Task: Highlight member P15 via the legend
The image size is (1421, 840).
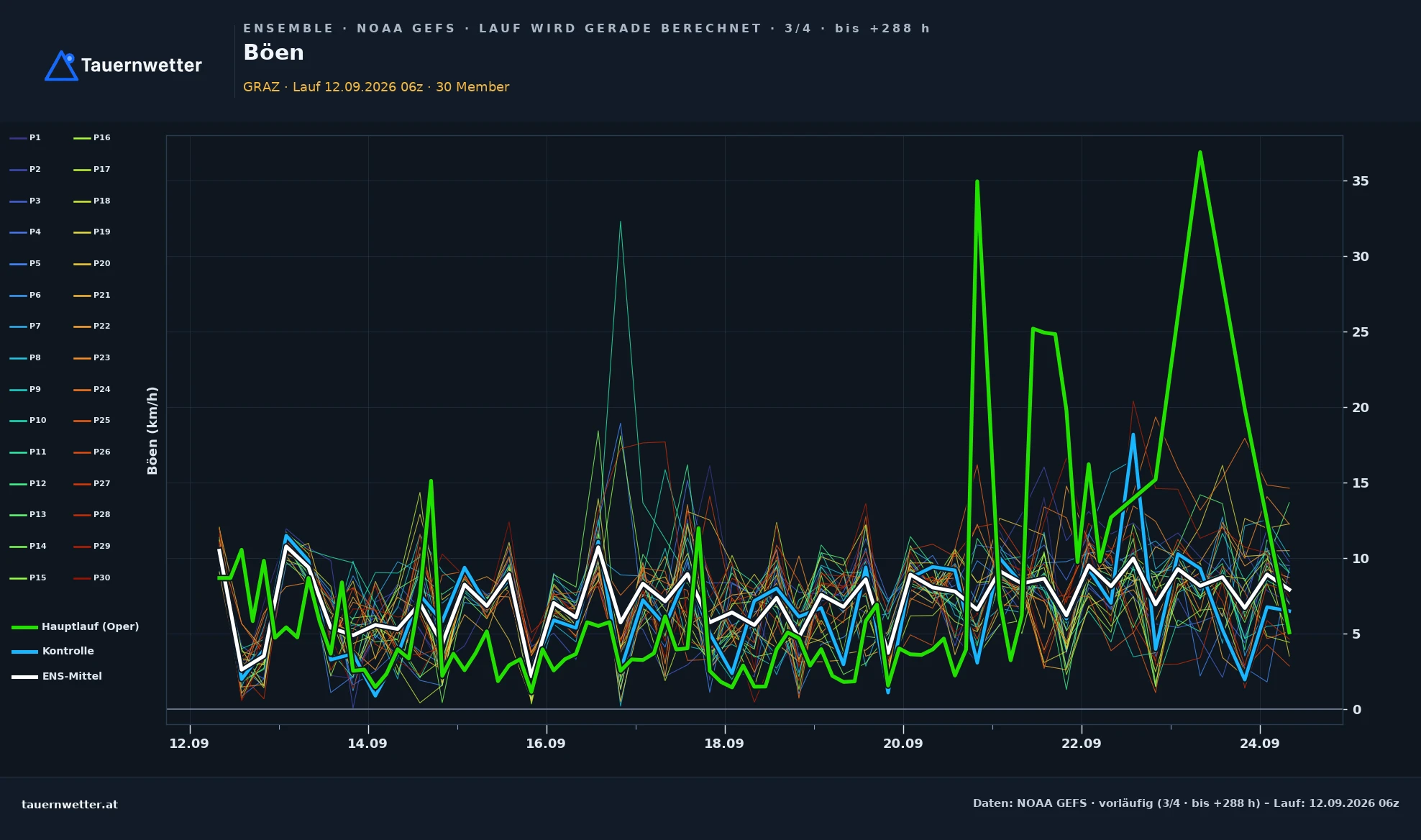Action: pos(28,577)
